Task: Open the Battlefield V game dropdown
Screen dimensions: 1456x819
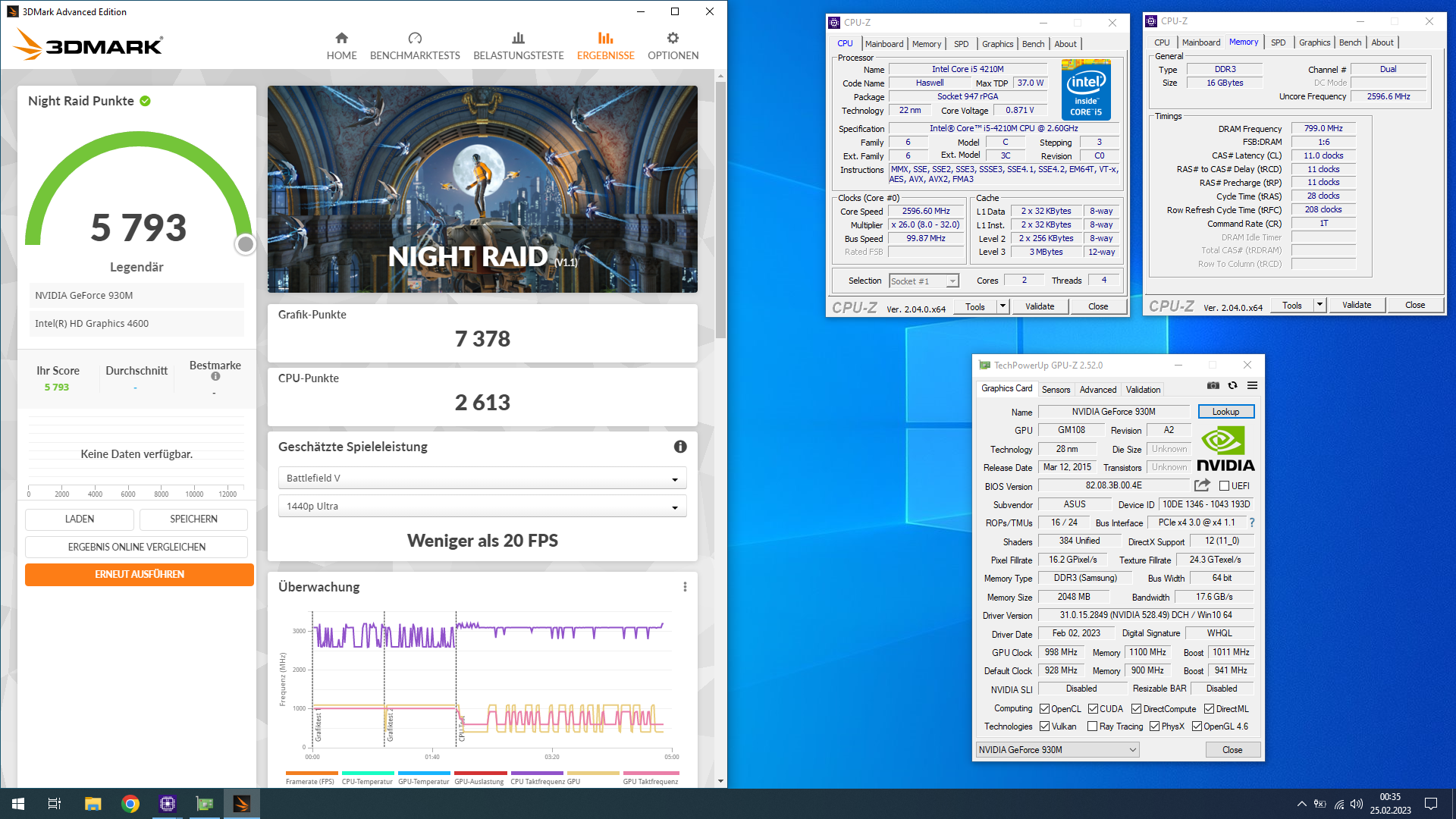Action: [x=482, y=478]
